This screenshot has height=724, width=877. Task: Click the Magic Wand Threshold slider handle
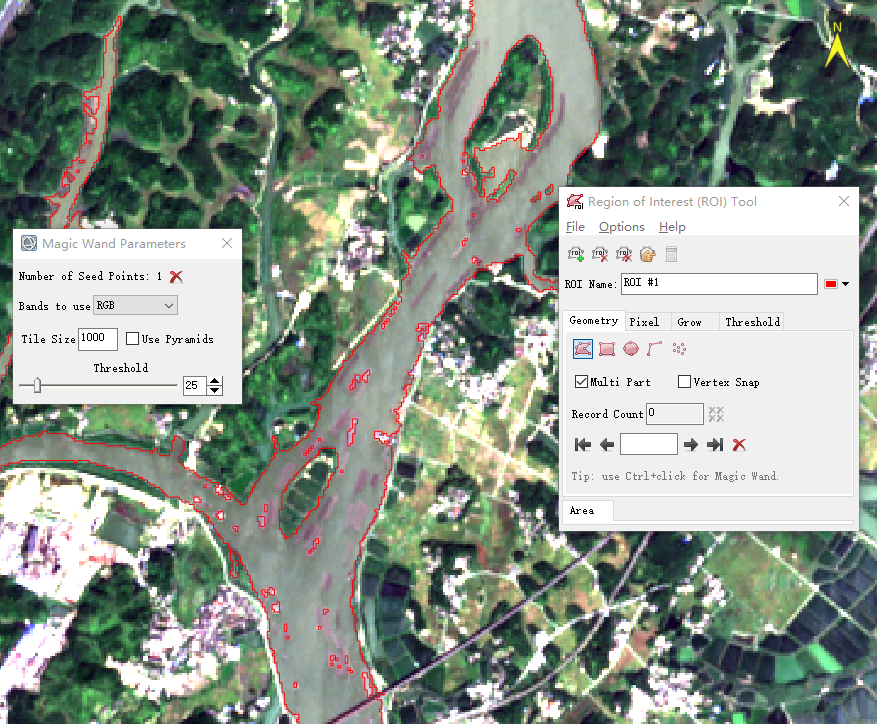37,385
